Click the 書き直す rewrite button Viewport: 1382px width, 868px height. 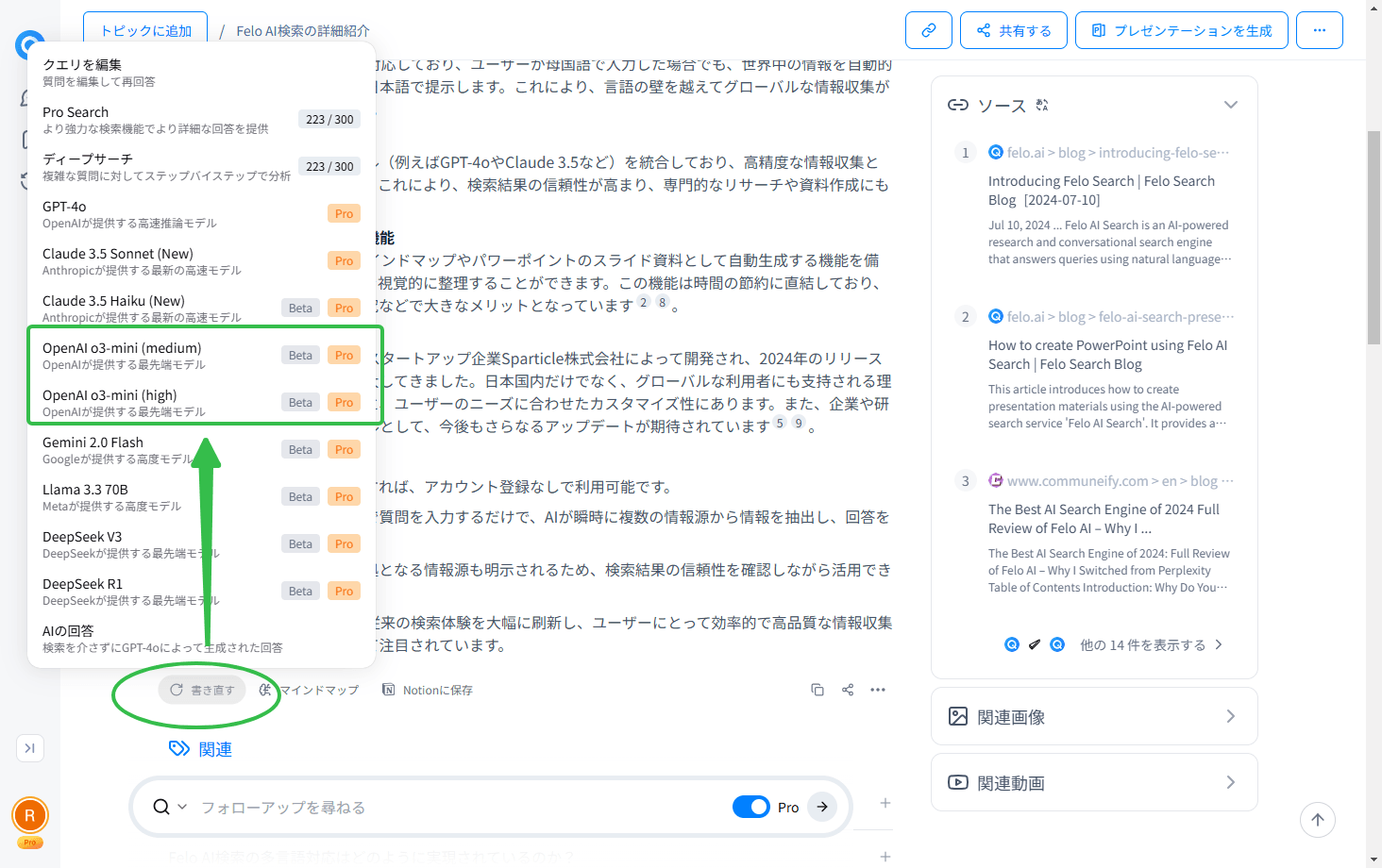click(202, 690)
